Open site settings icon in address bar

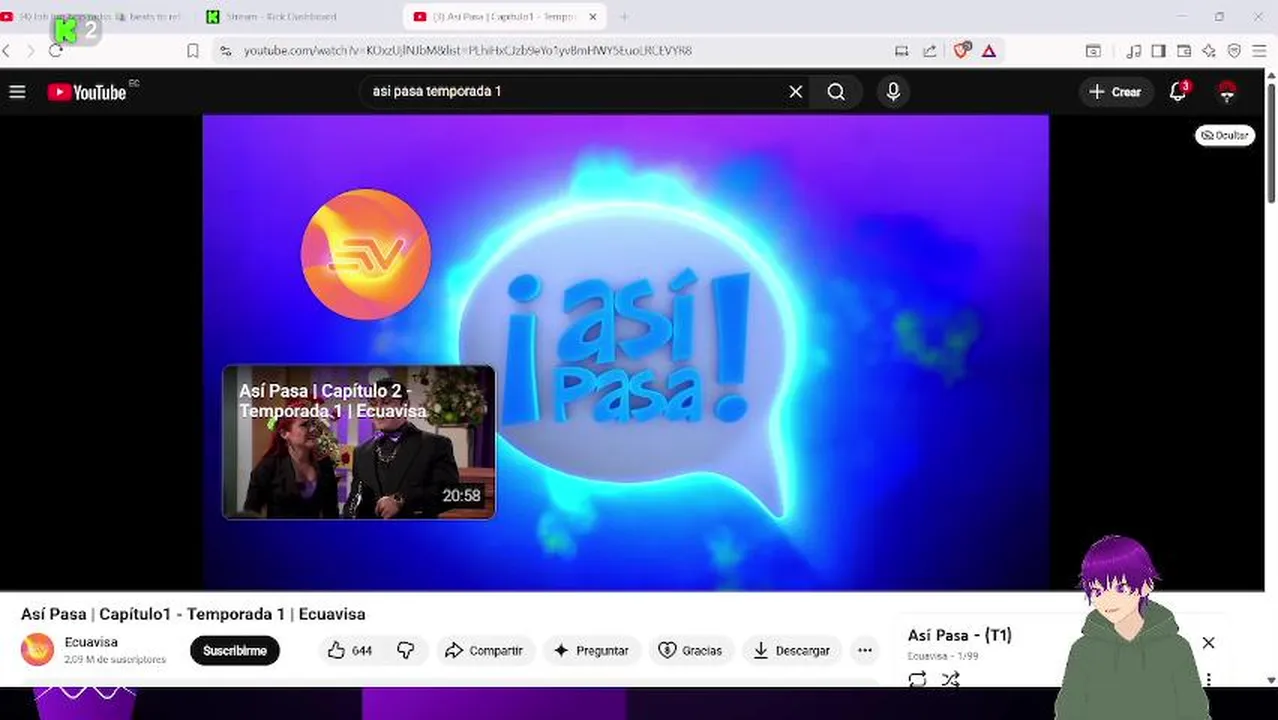226,50
